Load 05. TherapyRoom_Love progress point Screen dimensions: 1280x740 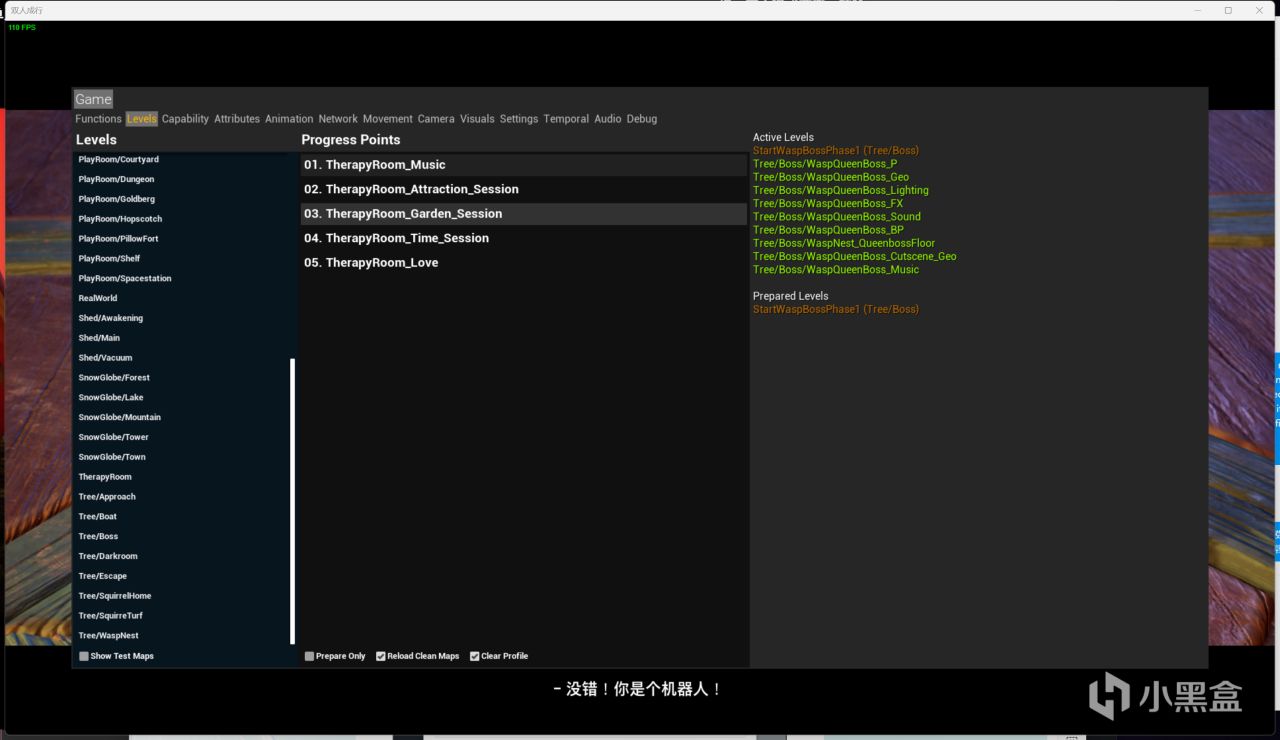[x=524, y=263]
